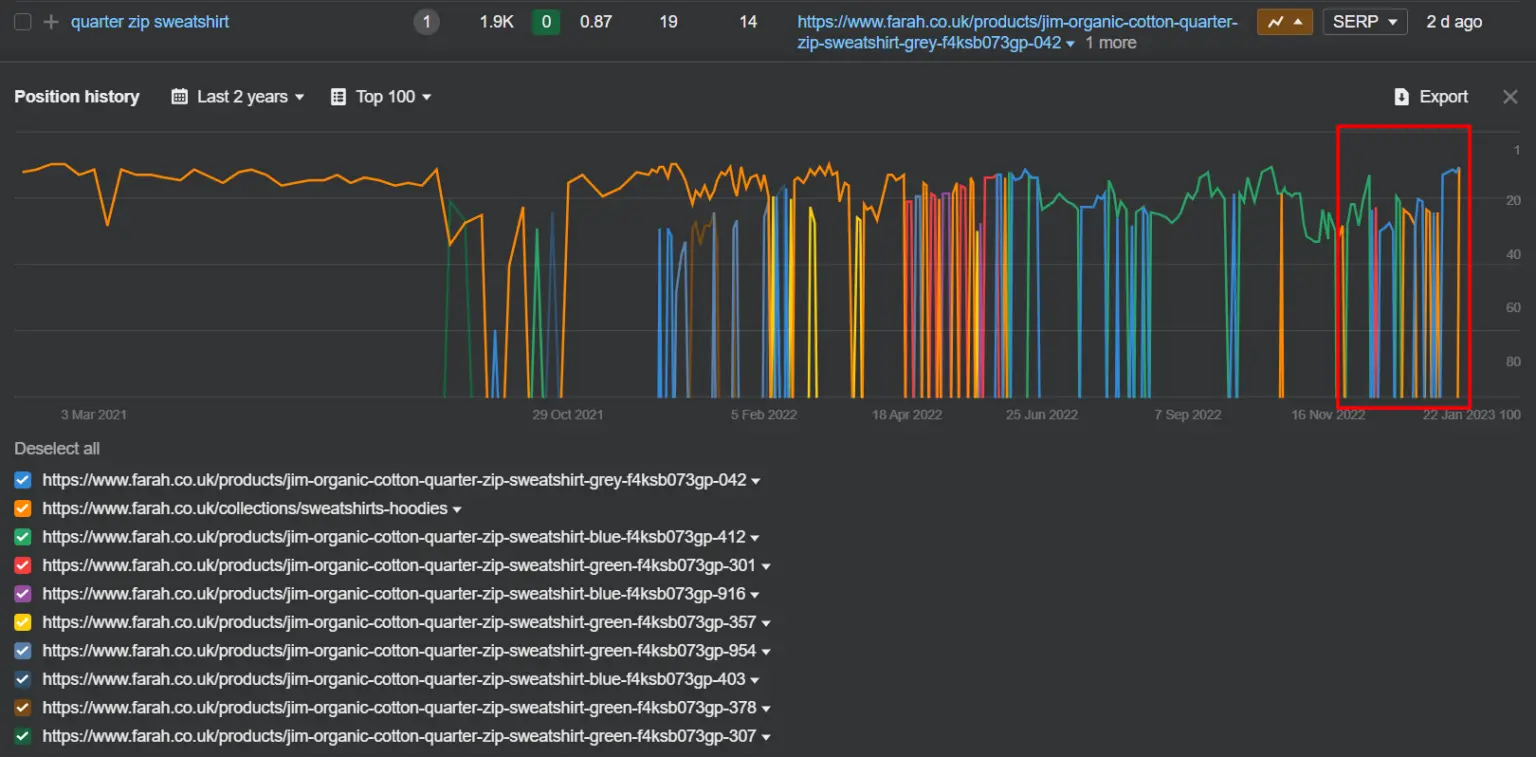
Task: Click Deselect all
Action: click(x=57, y=449)
